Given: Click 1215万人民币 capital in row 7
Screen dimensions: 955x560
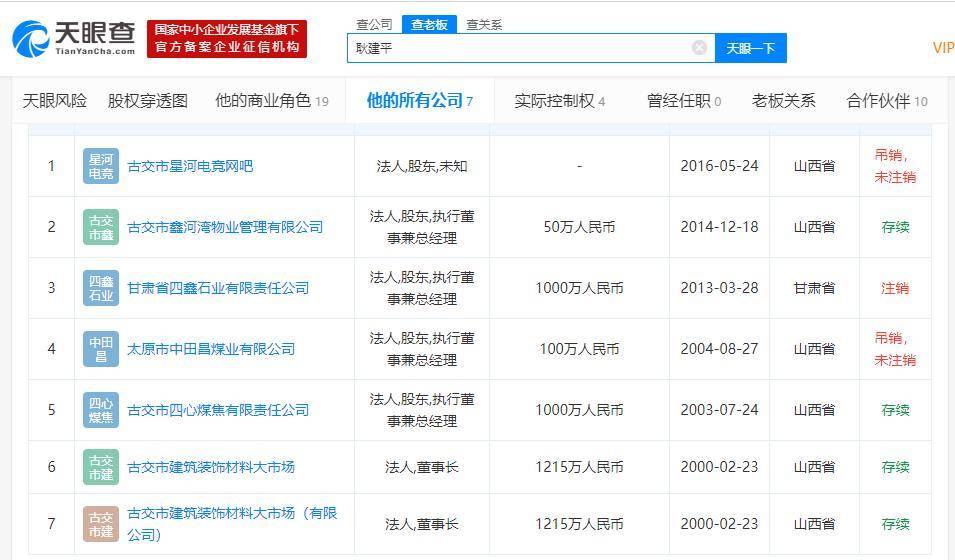Looking at the screenshot, I should click(579, 524).
